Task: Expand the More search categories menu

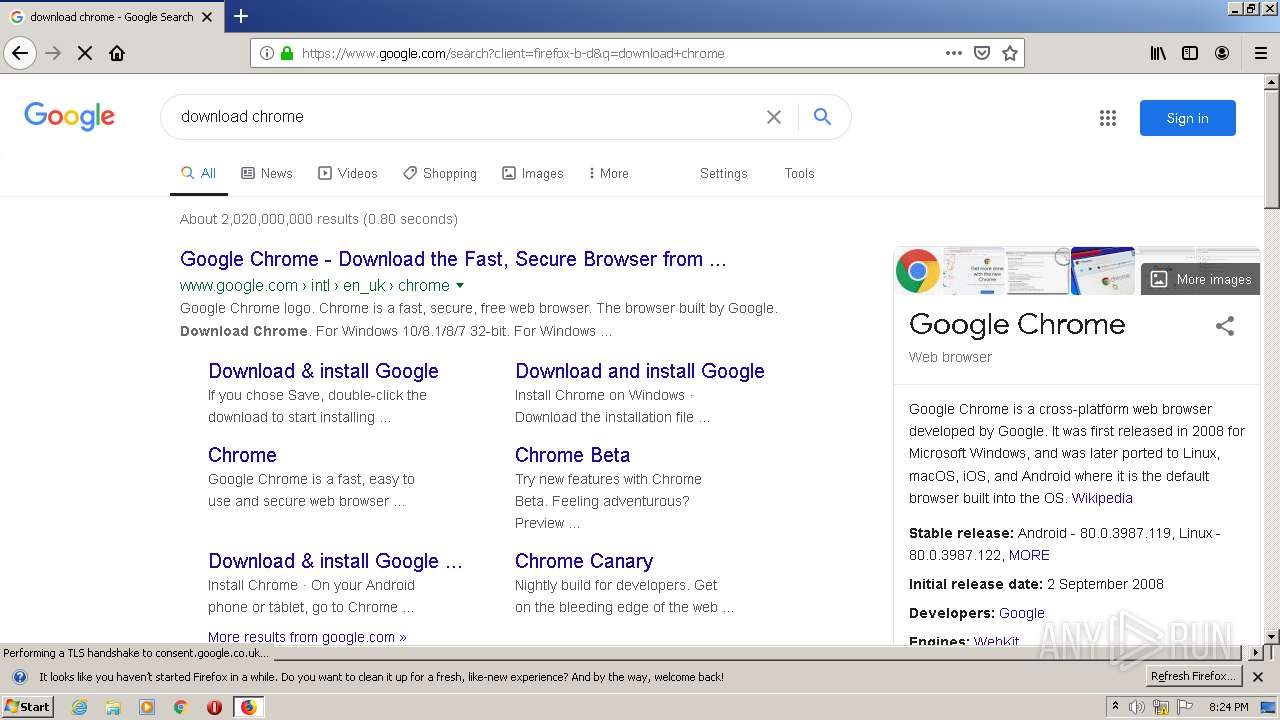Action: point(609,173)
